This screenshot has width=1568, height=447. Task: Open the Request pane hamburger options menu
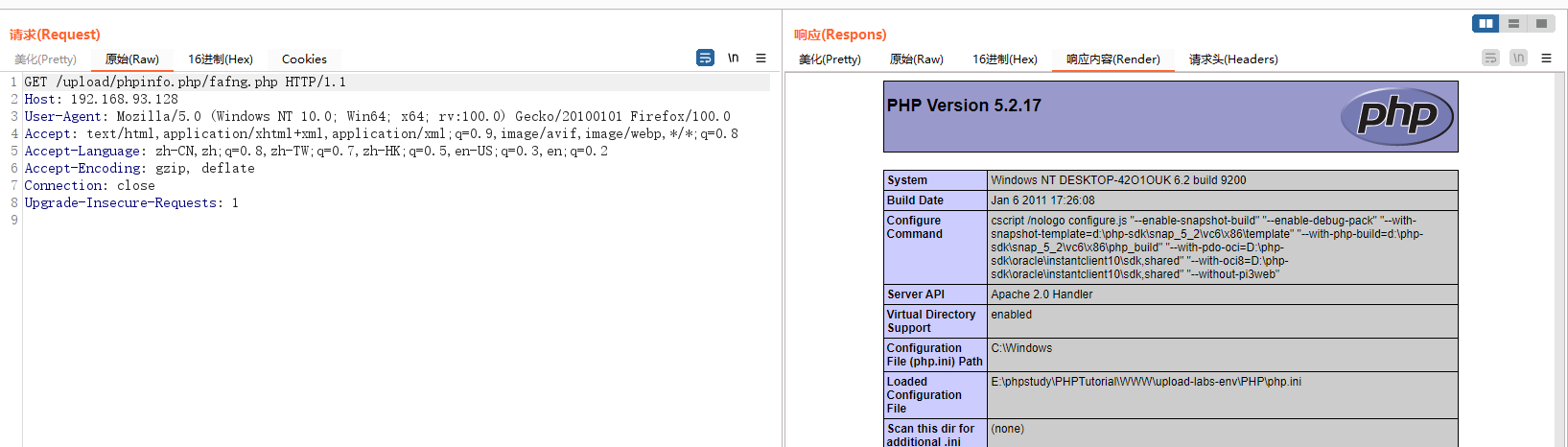click(761, 58)
